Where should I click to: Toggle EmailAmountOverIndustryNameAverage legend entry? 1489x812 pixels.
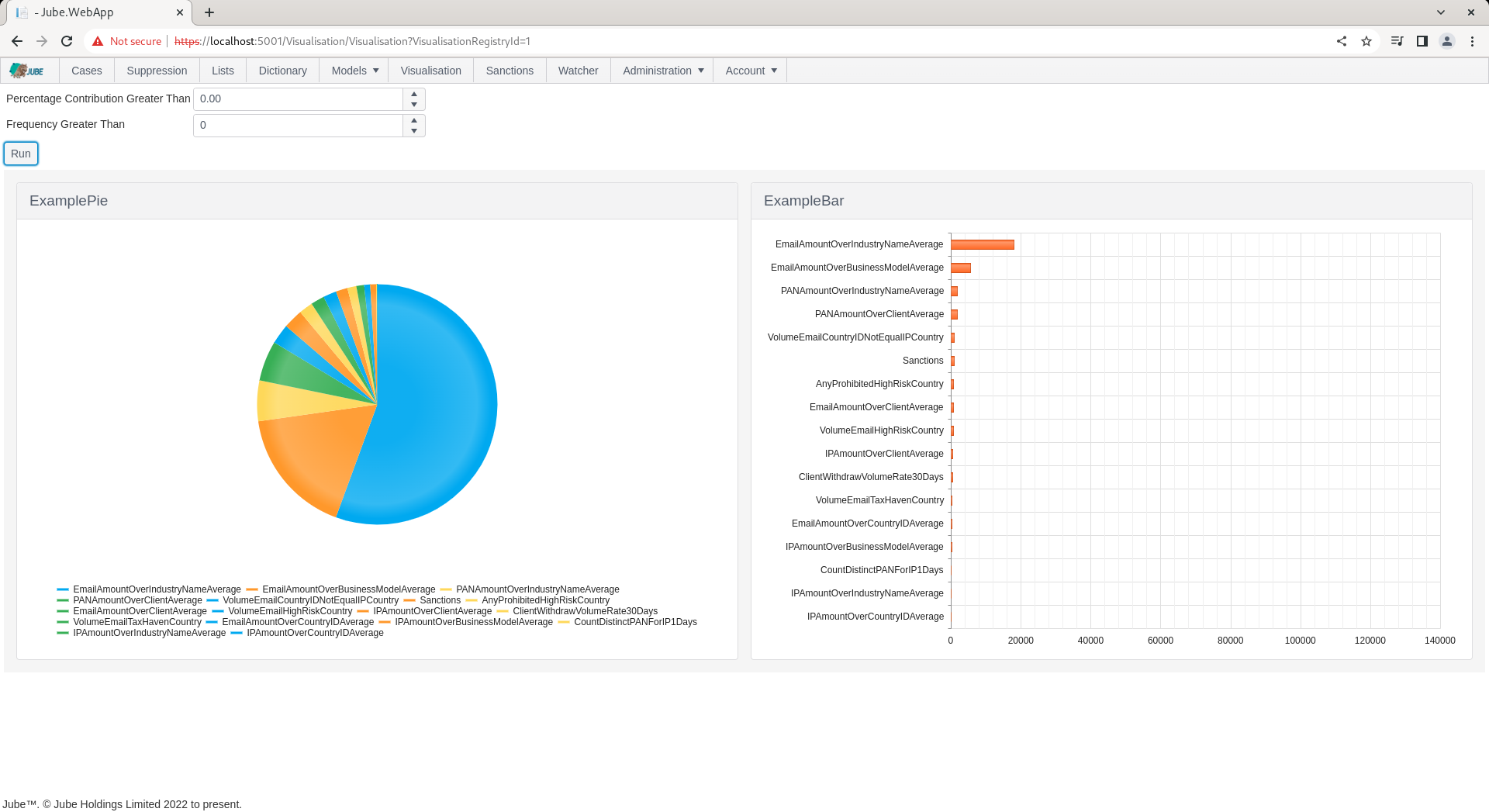(149, 589)
